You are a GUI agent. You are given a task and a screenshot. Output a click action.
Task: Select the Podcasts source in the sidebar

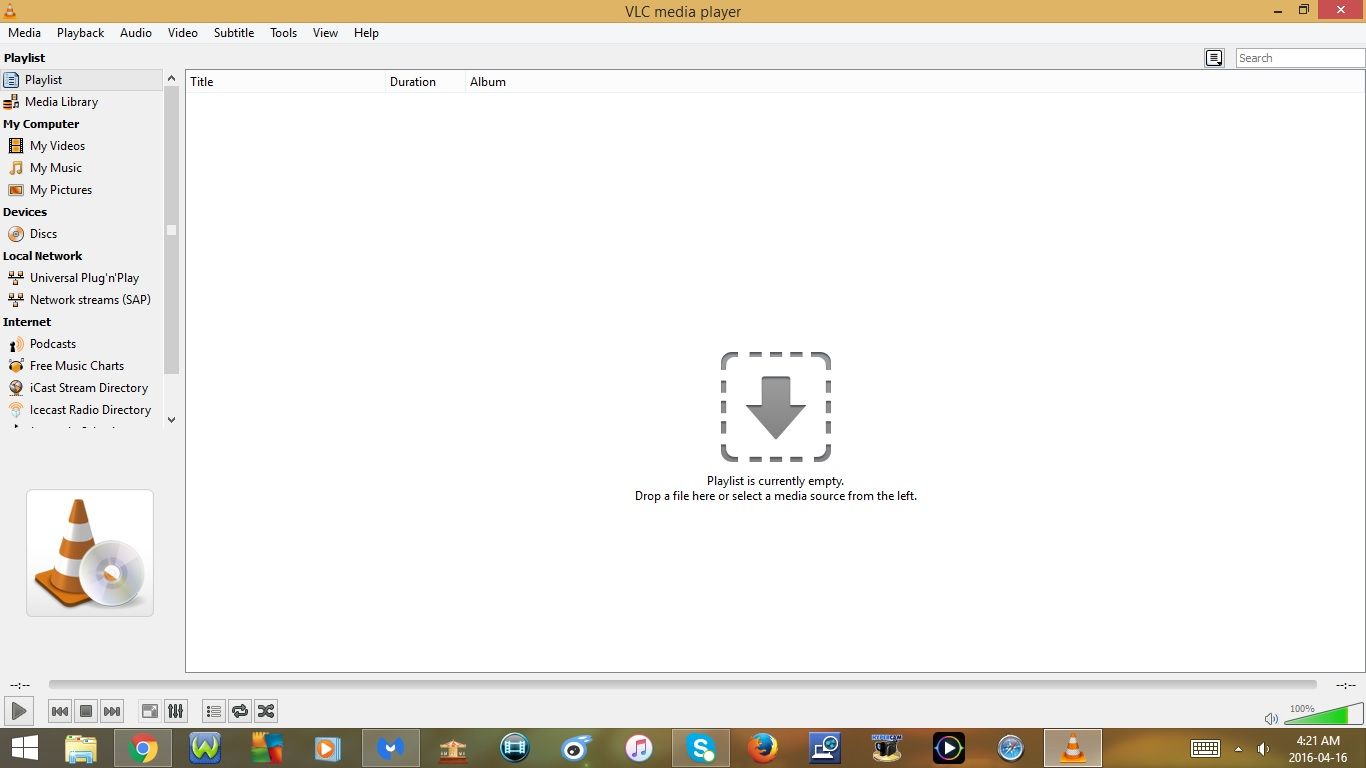click(52, 343)
